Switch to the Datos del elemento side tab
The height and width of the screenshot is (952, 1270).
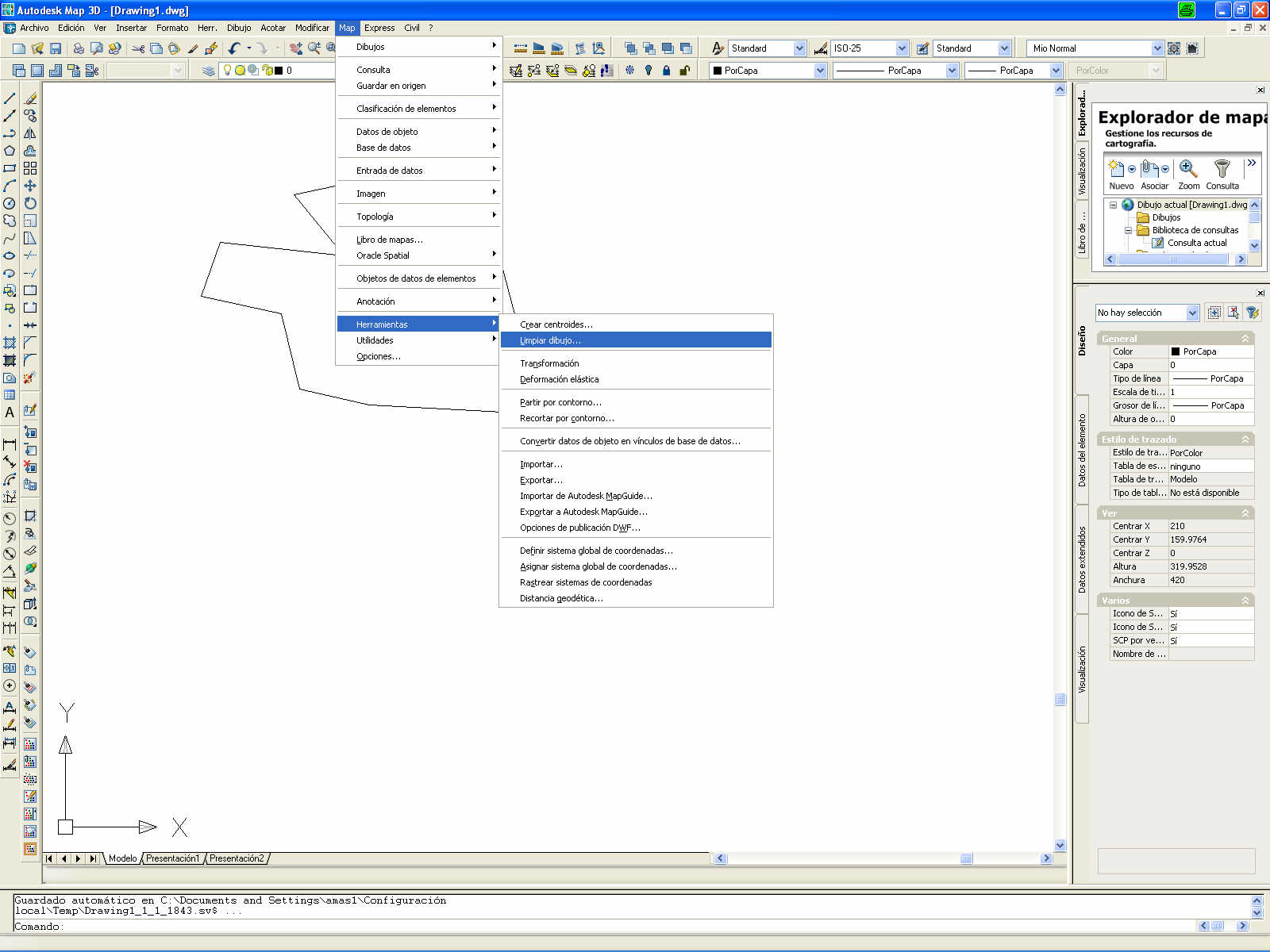(x=1081, y=450)
